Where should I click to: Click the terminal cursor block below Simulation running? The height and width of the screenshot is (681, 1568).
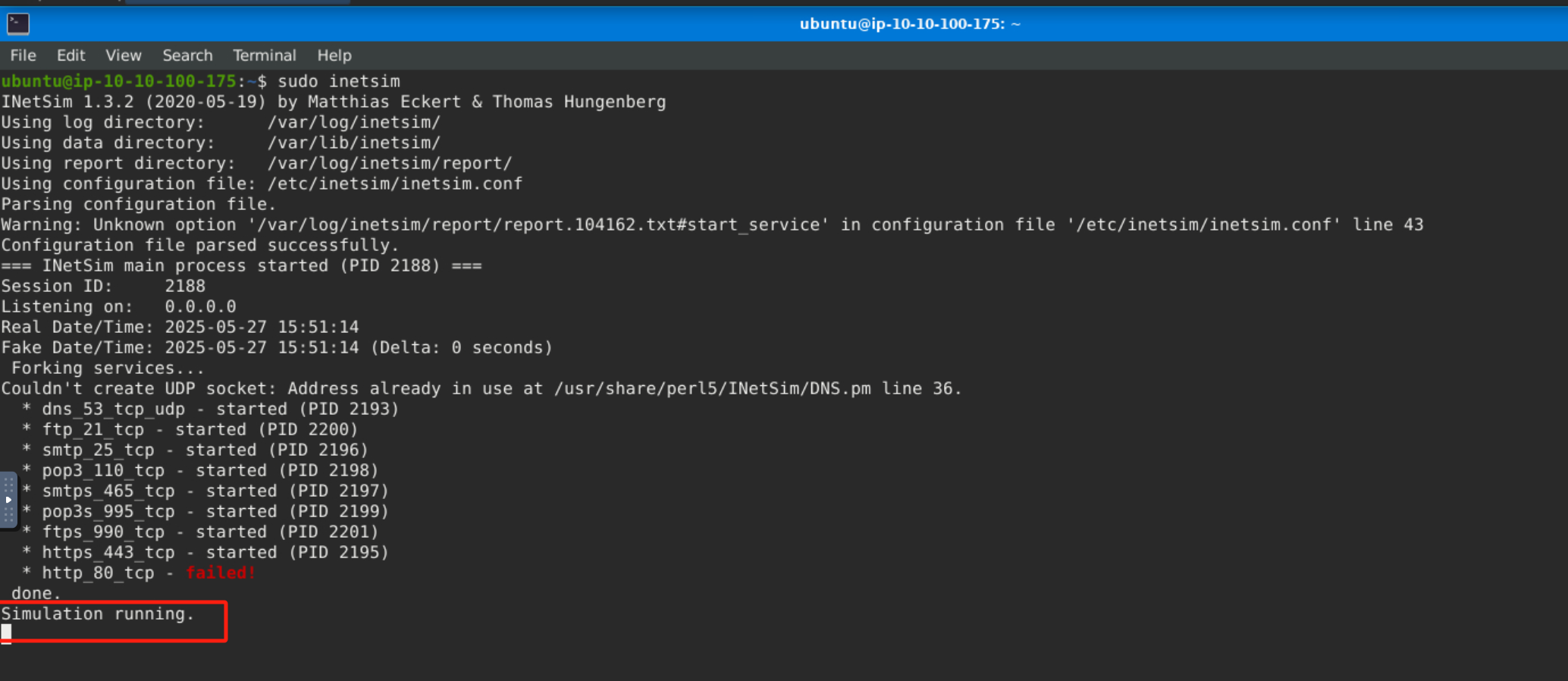click(x=6, y=632)
